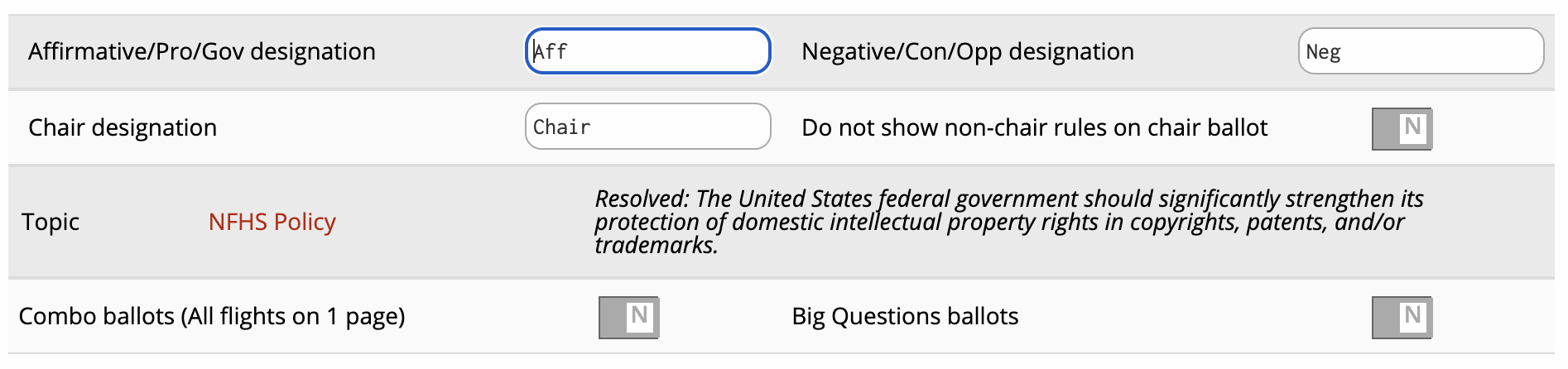The width and height of the screenshot is (1568, 369).
Task: Click the Big Questions ballots label
Action: 905,316
